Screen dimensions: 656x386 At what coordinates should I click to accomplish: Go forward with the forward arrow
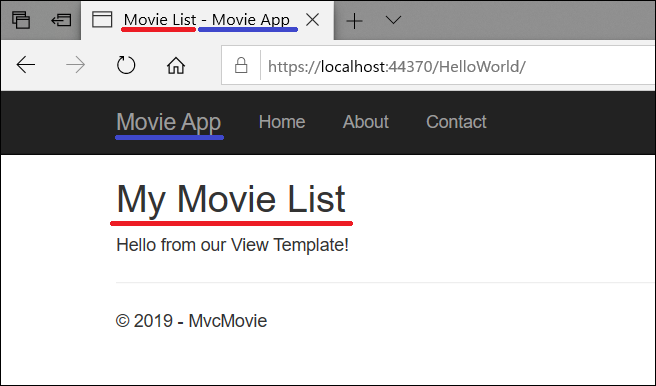[76, 65]
